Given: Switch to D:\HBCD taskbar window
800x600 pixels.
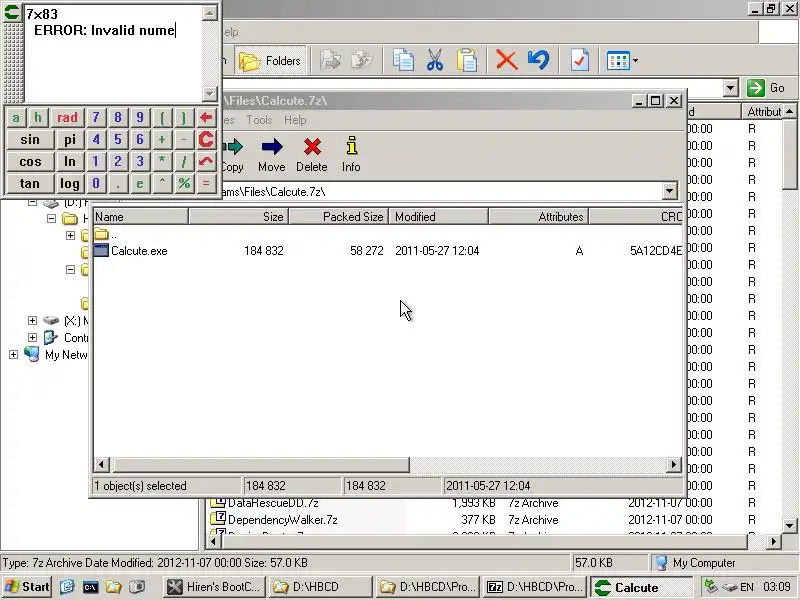Looking at the screenshot, I should 320,587.
